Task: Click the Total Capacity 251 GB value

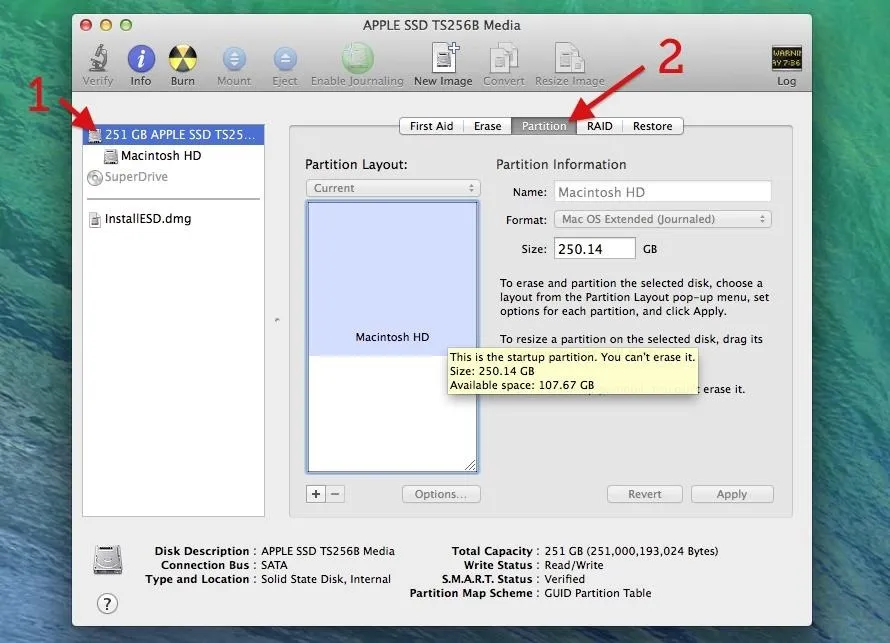Action: 631,551
